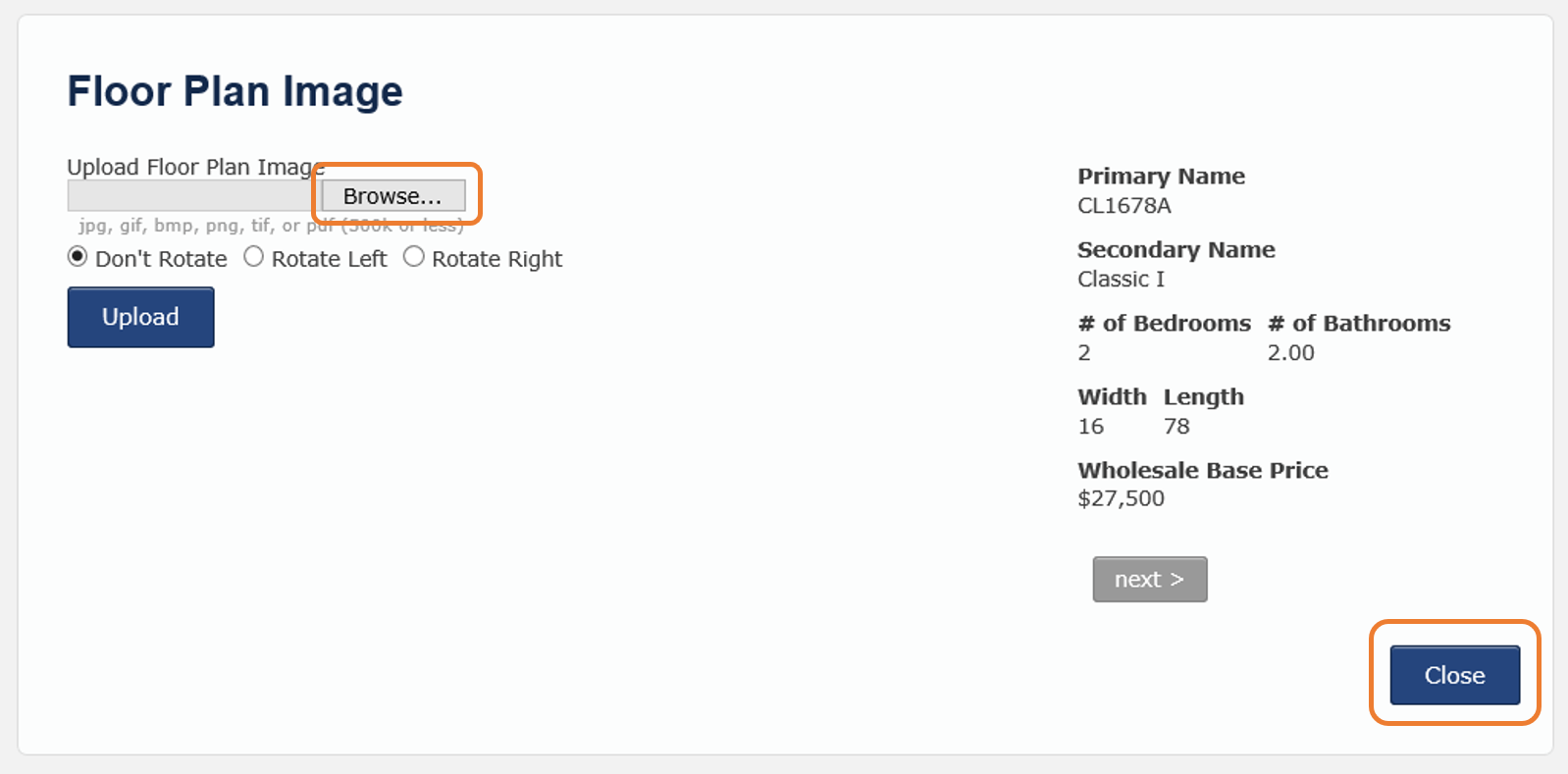This screenshot has width=1568, height=774.
Task: Click the Floor Plan Image heading
Action: coord(235,91)
